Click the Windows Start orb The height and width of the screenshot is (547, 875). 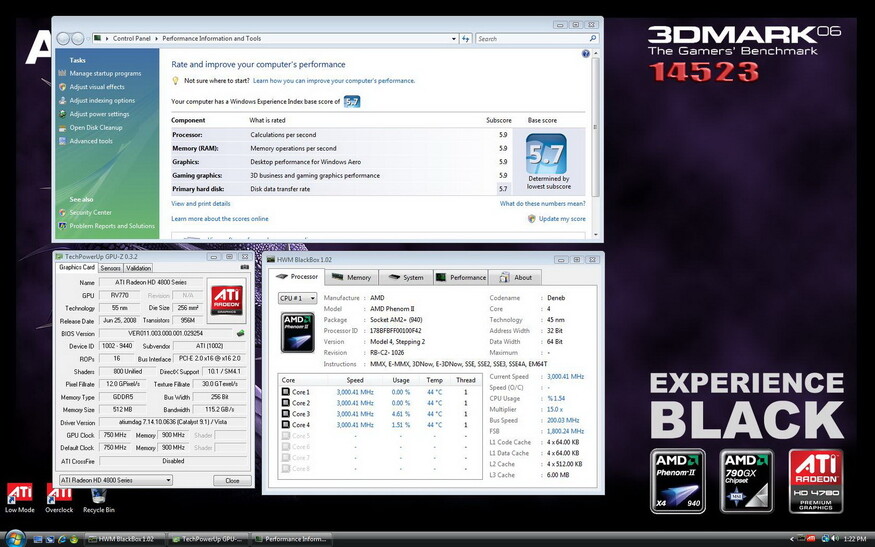click(x=15, y=539)
